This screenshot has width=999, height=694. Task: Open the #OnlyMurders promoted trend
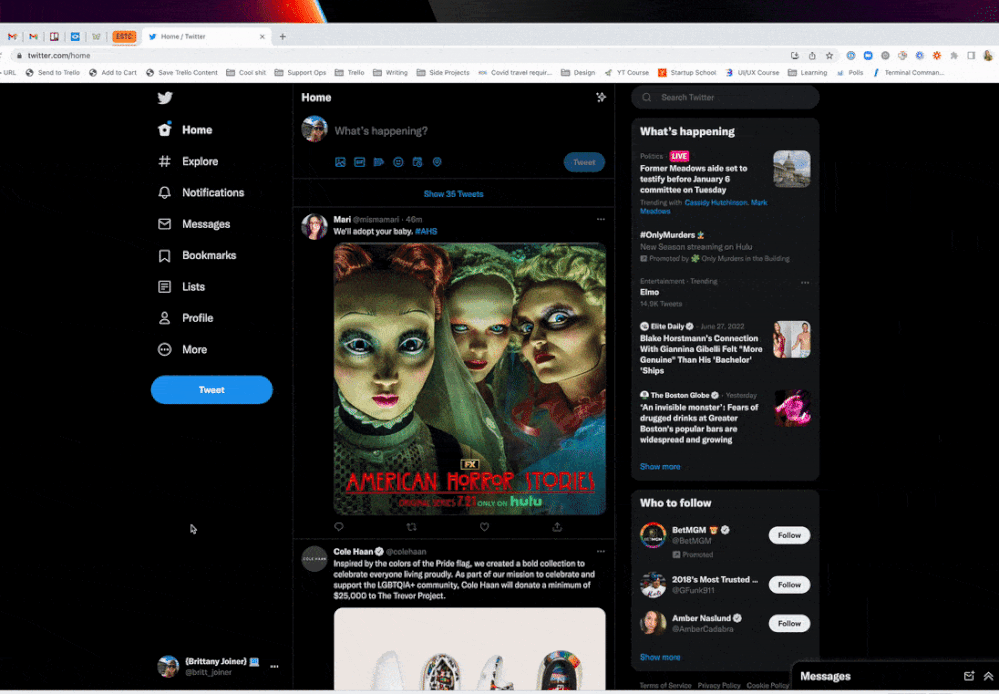[x=668, y=235]
